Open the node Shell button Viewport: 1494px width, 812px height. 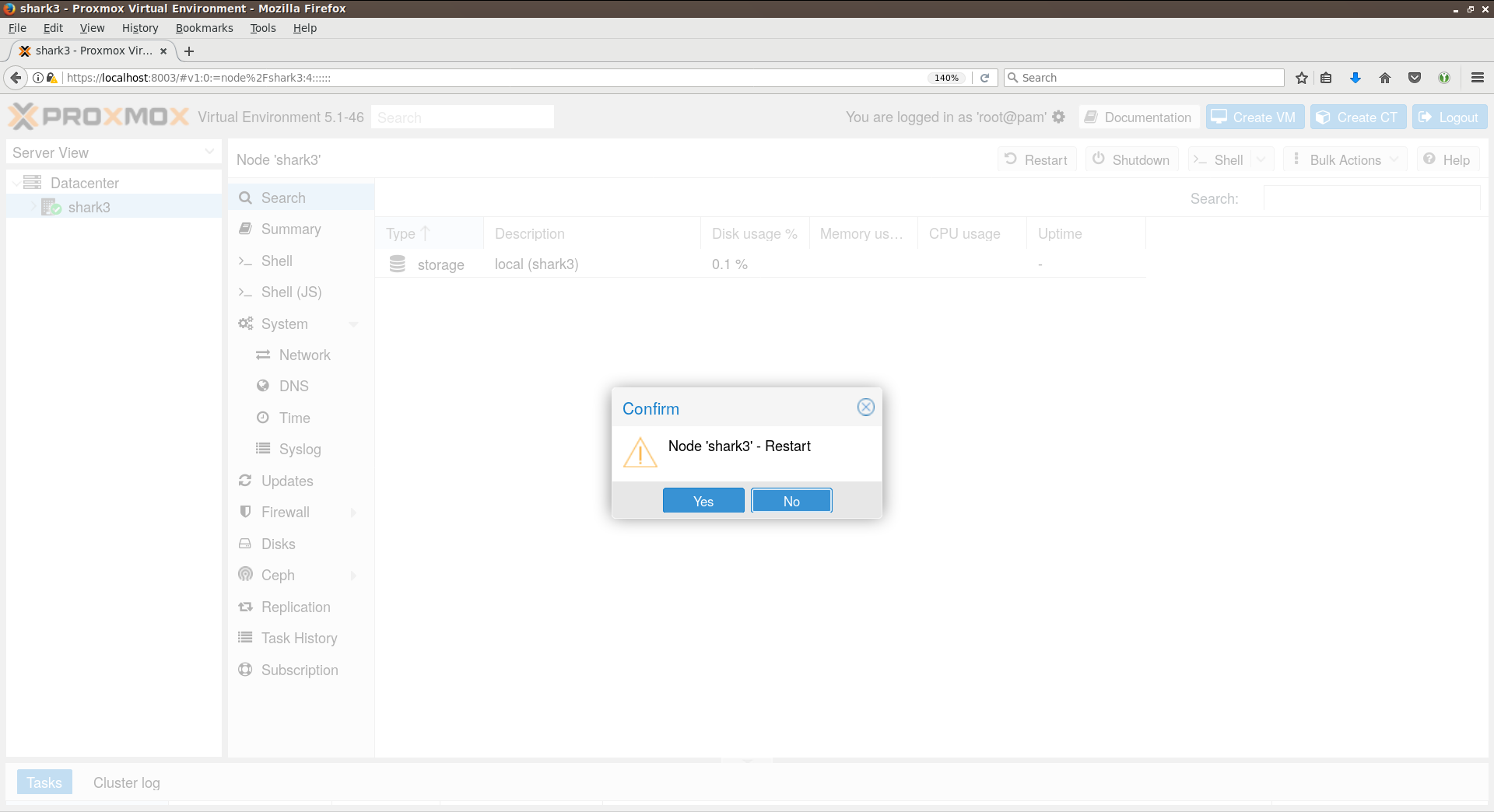click(x=1219, y=159)
